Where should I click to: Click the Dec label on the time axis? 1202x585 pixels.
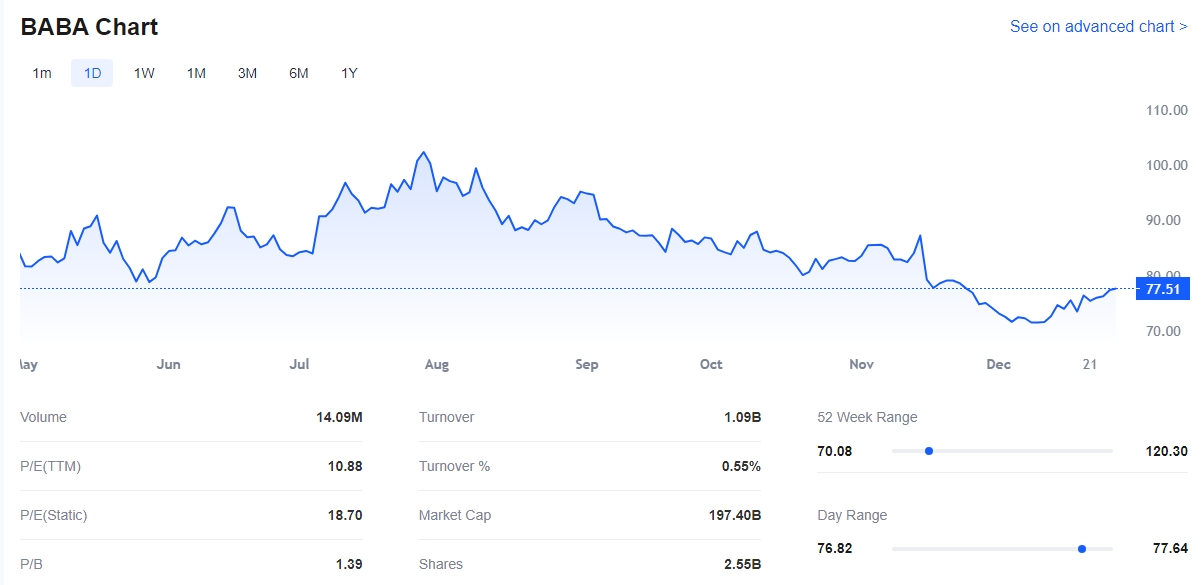pos(998,365)
